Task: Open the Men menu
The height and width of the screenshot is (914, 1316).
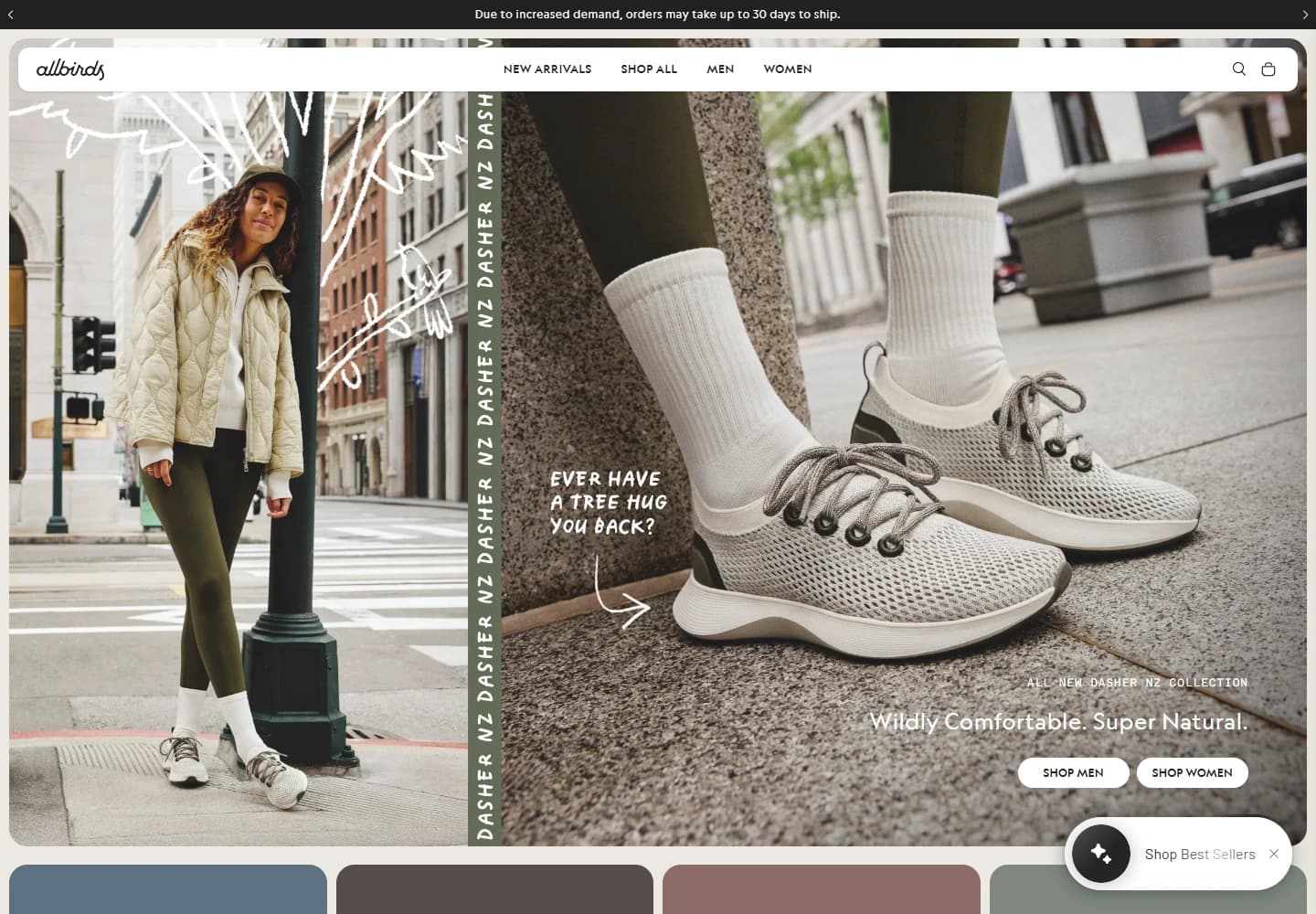Action: 720,69
